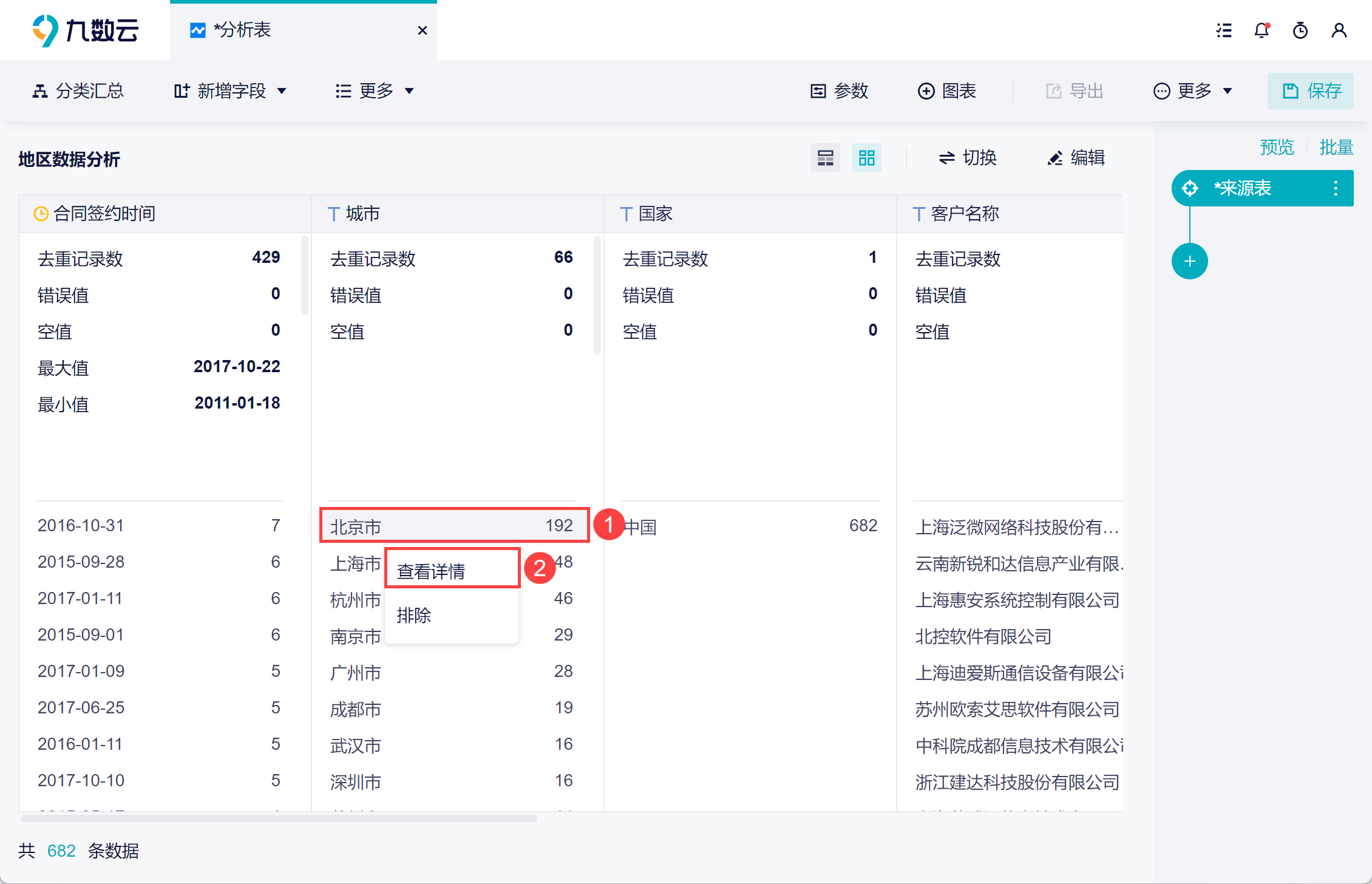Open the task list icon in header

click(1224, 30)
